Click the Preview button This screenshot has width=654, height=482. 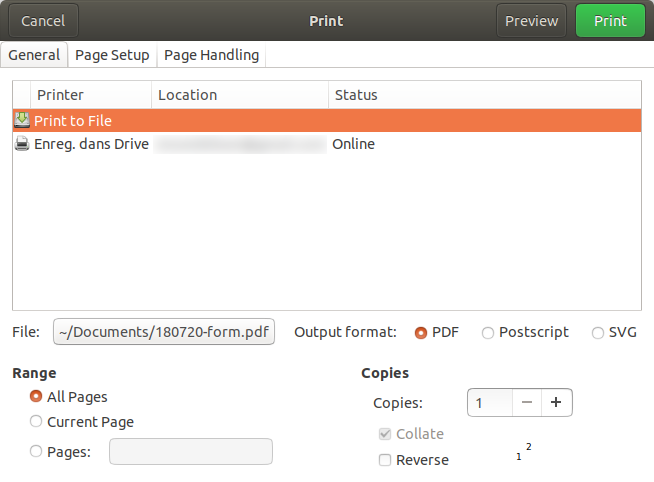coord(531,20)
